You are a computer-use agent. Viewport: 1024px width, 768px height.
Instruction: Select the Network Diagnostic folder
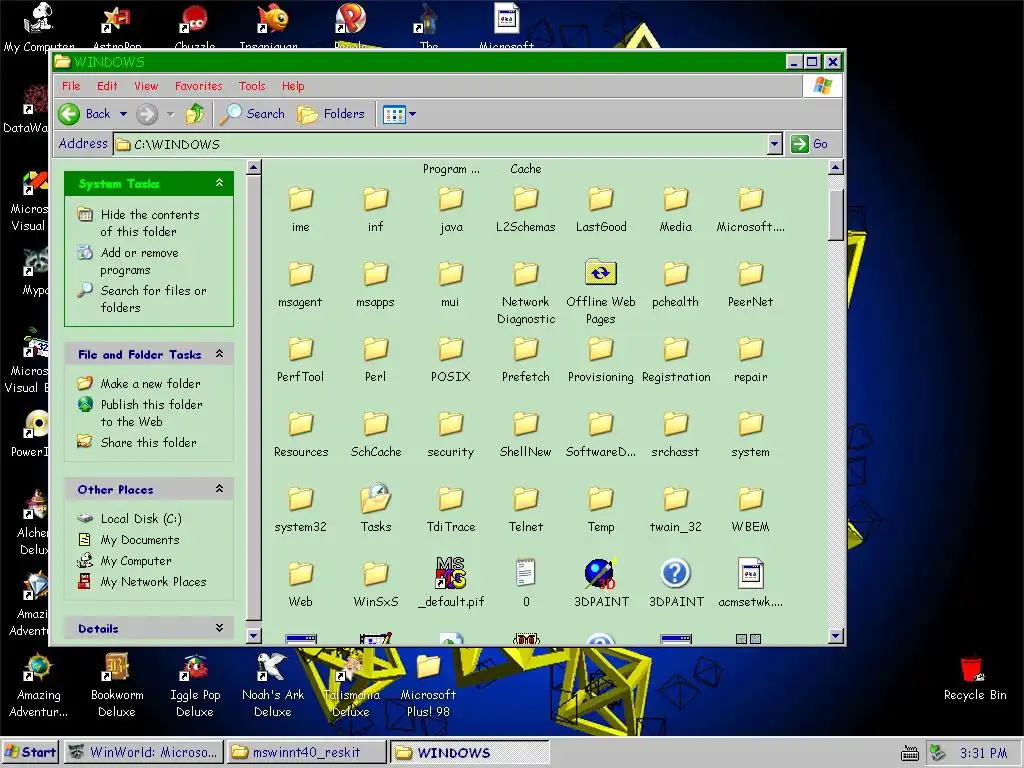(x=526, y=293)
